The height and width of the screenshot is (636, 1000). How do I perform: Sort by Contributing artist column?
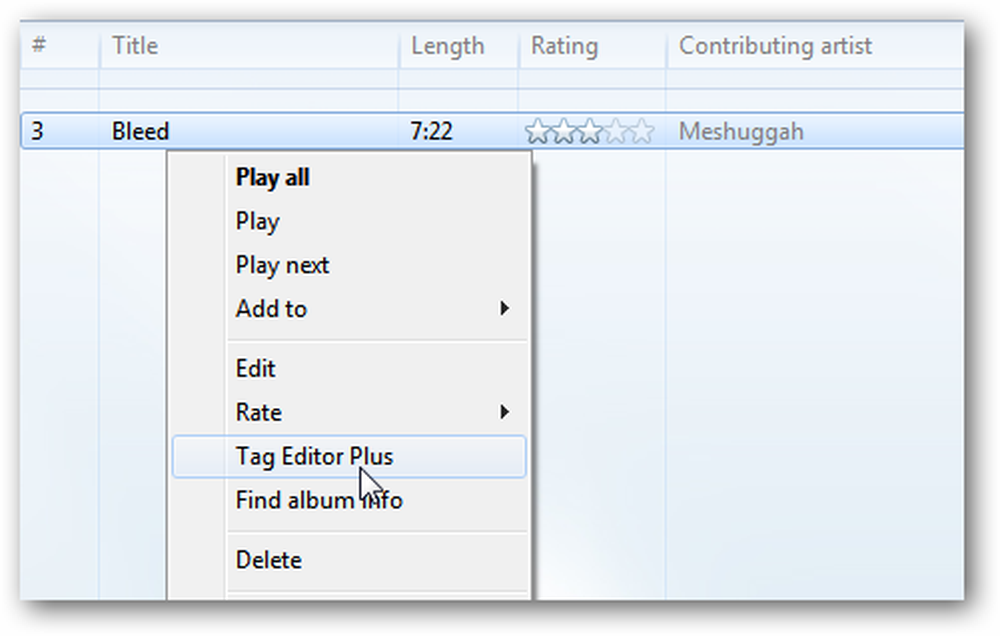815,46
